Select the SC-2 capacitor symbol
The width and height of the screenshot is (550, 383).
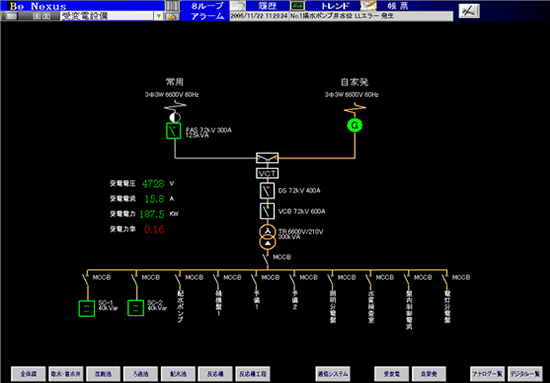(x=135, y=308)
